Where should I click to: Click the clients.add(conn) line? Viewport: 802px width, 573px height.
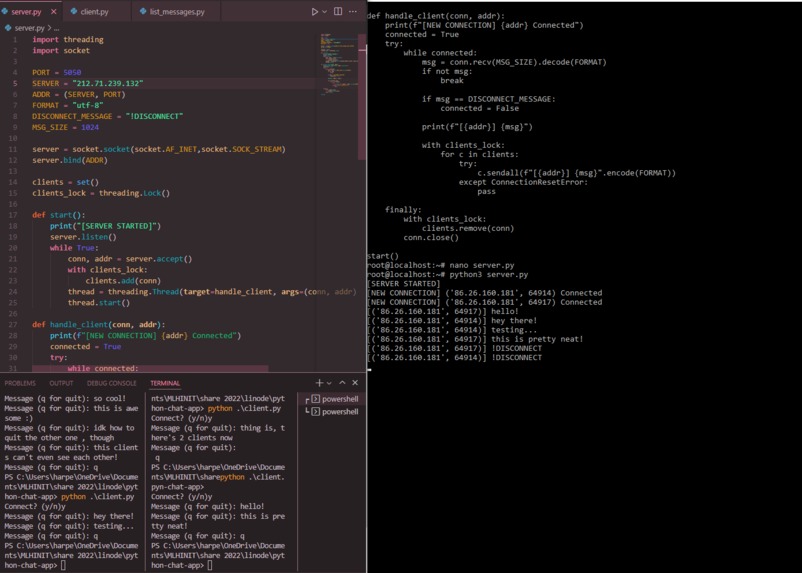[123, 281]
